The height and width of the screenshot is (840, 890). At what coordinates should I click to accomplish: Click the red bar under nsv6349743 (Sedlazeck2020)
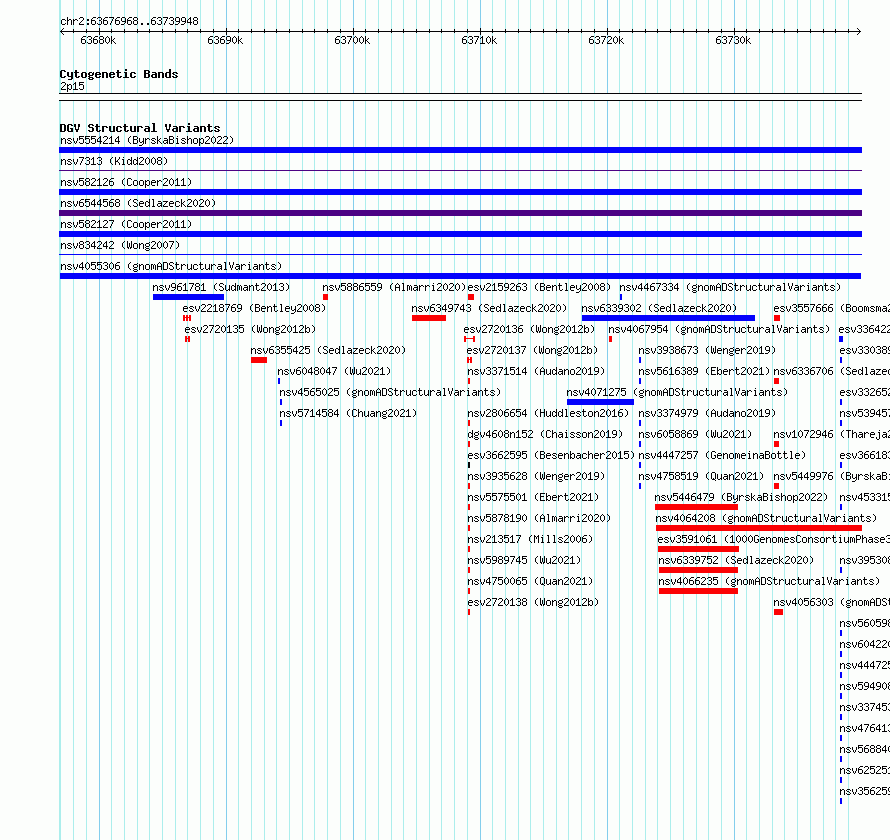pos(429,318)
